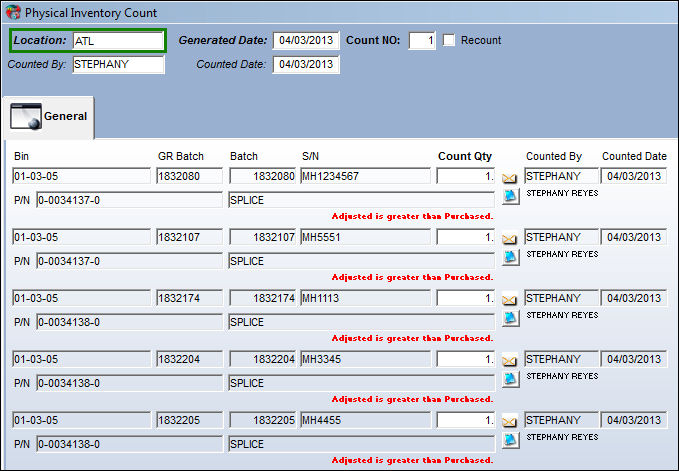
Task: Select S/N field MH1234567
Action: click(x=365, y=176)
